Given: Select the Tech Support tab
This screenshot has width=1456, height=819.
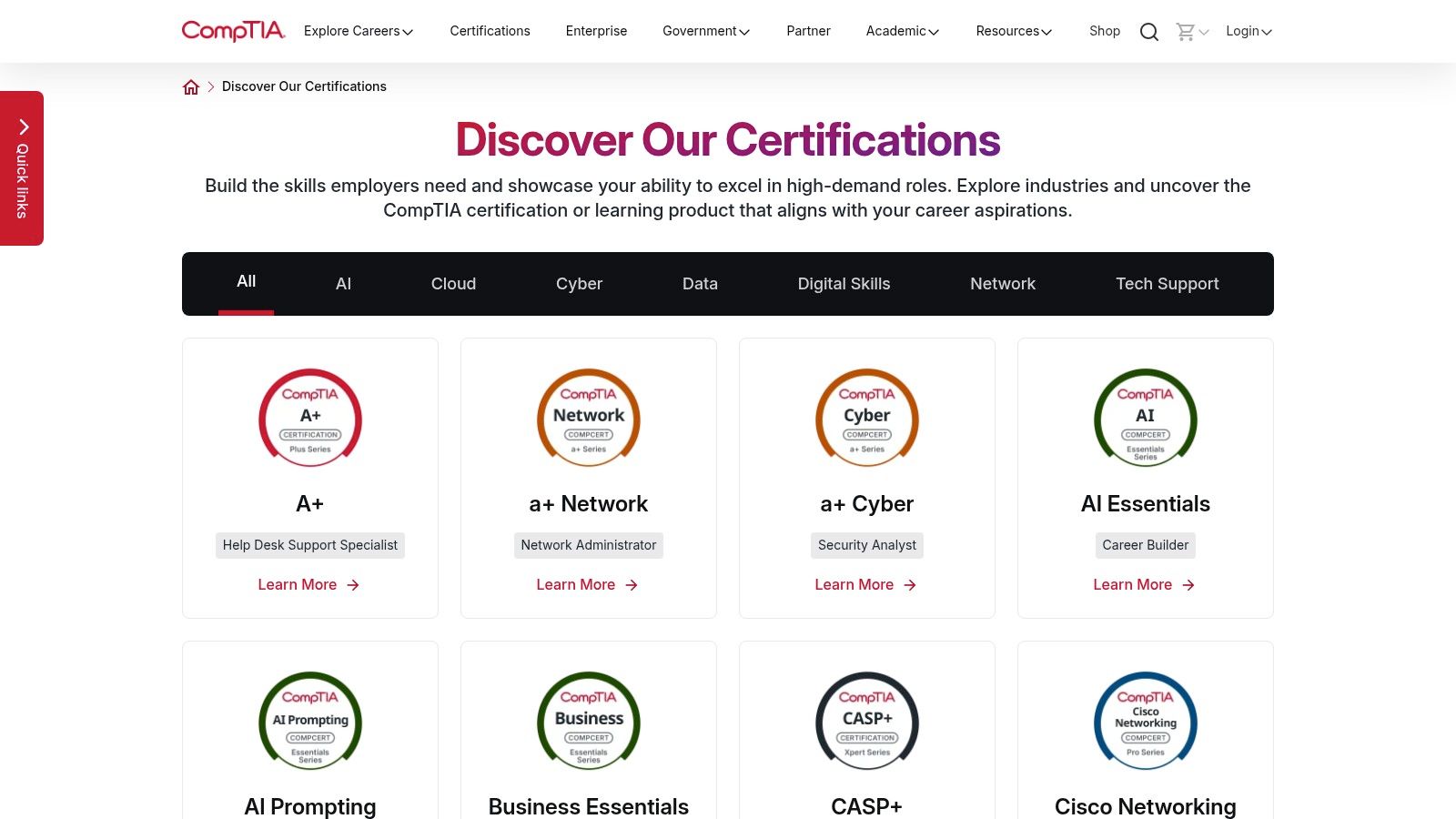Looking at the screenshot, I should coord(1168,283).
